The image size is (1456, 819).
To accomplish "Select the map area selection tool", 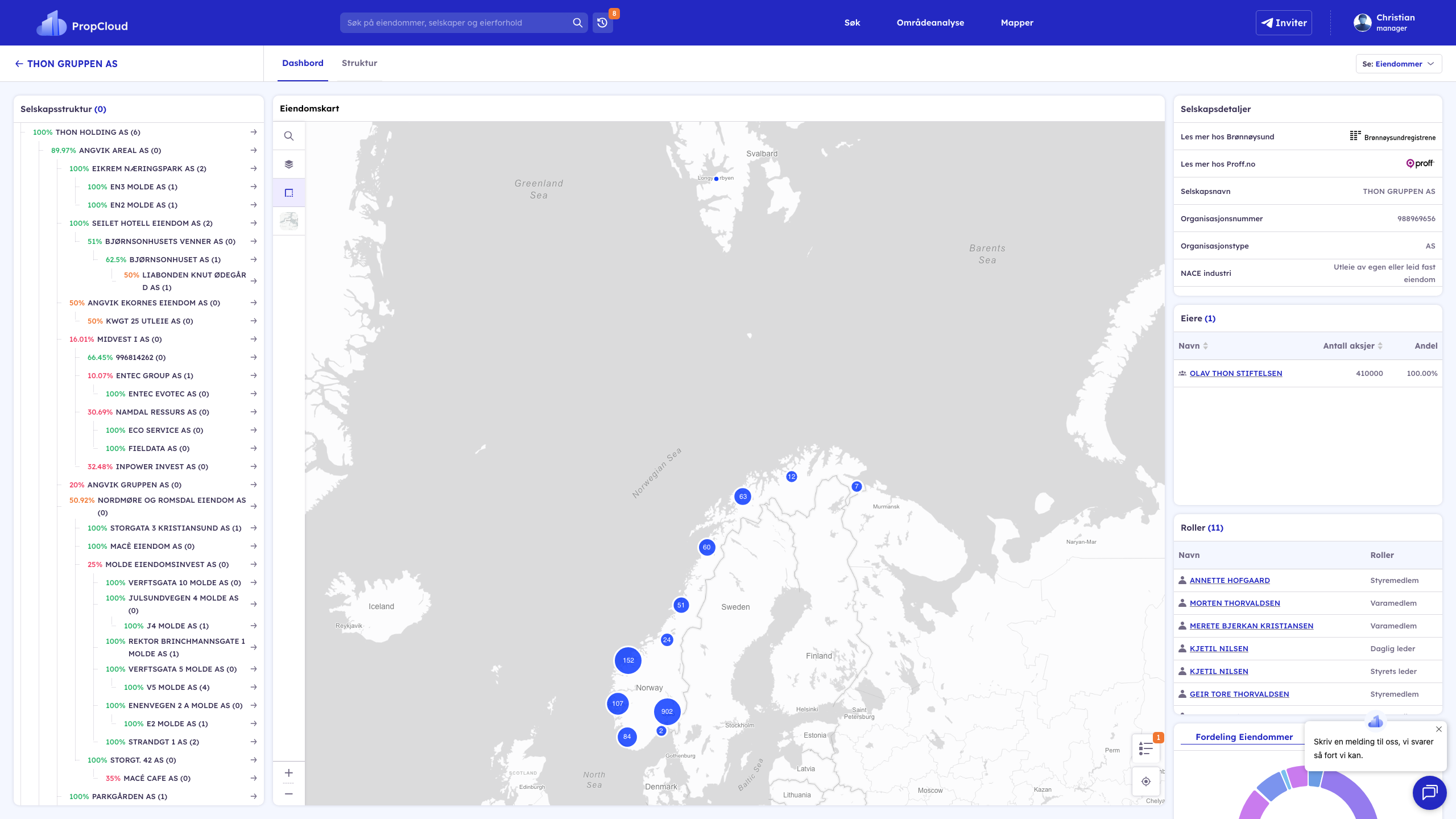I will tap(289, 193).
